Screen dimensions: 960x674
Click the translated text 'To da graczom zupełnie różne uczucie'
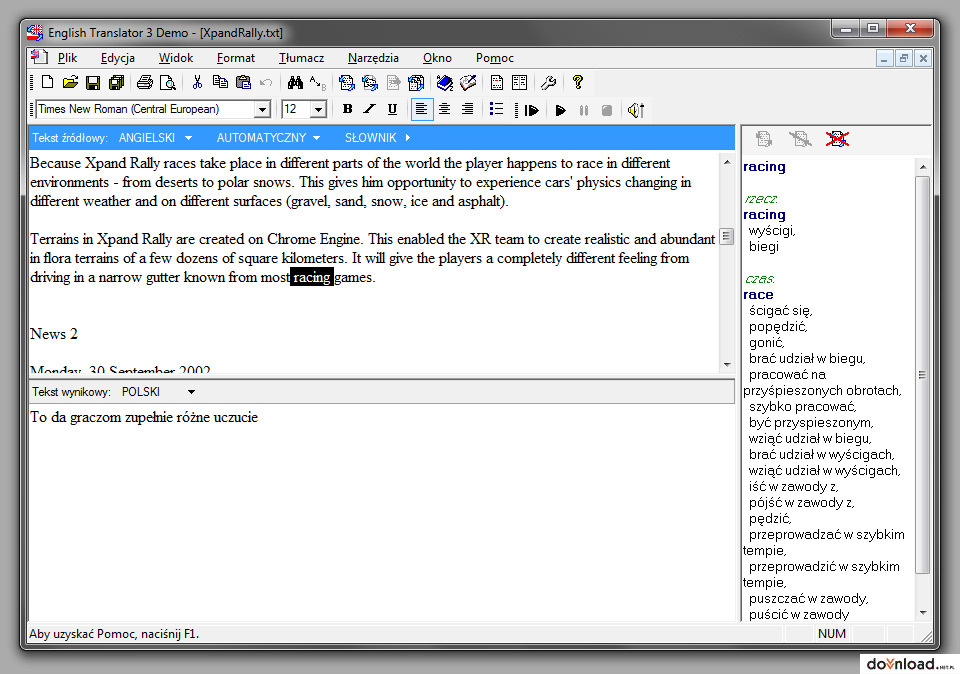(x=144, y=418)
